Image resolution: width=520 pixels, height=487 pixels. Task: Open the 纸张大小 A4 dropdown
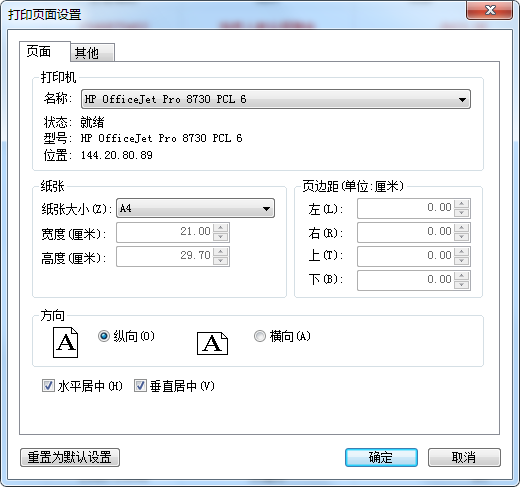click(195, 209)
